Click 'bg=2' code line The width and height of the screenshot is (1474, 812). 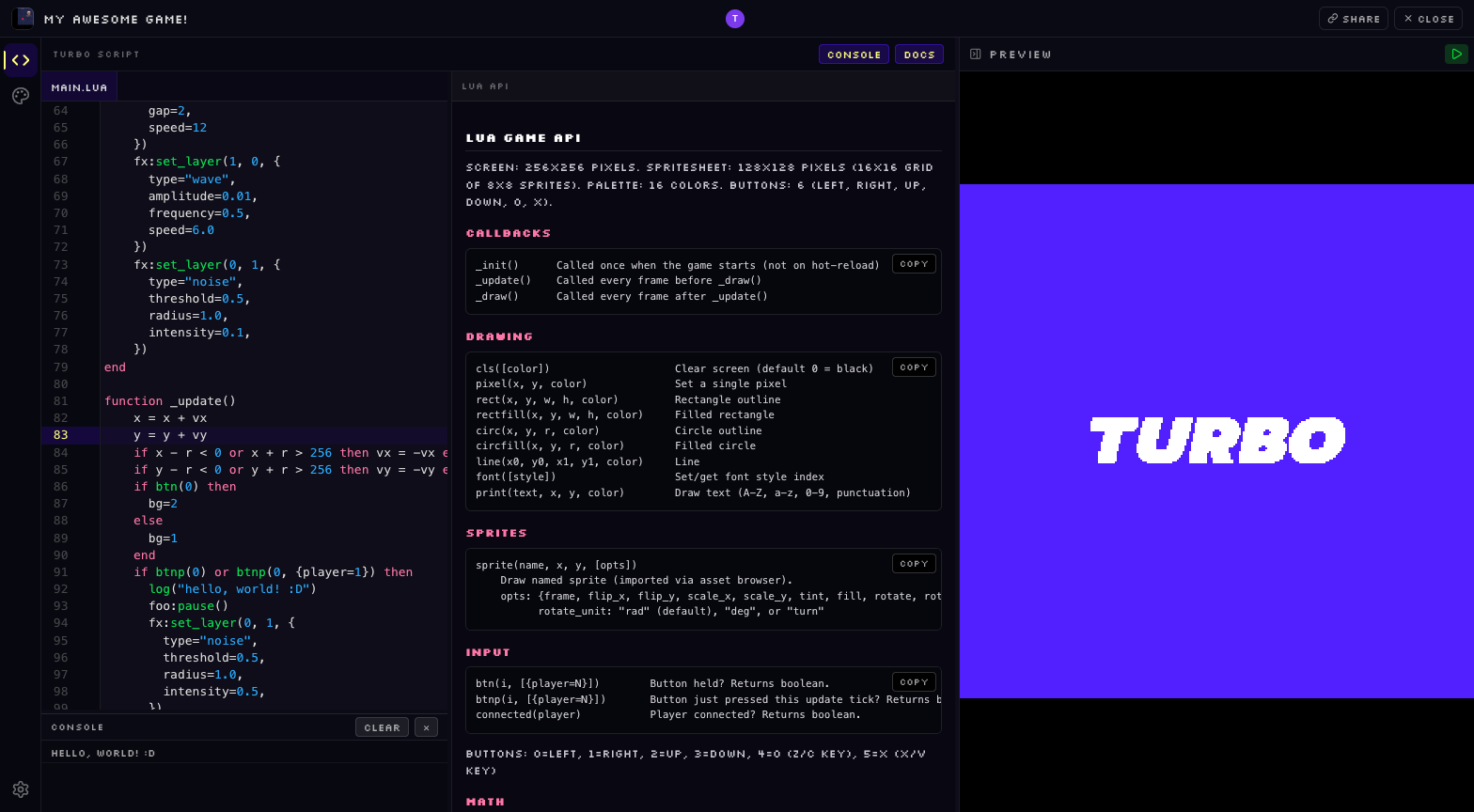tap(164, 504)
